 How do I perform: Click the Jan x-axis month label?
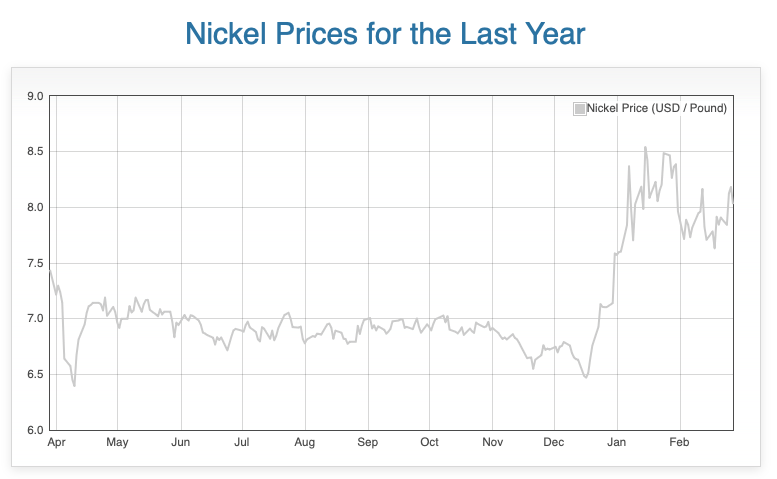tap(617, 442)
